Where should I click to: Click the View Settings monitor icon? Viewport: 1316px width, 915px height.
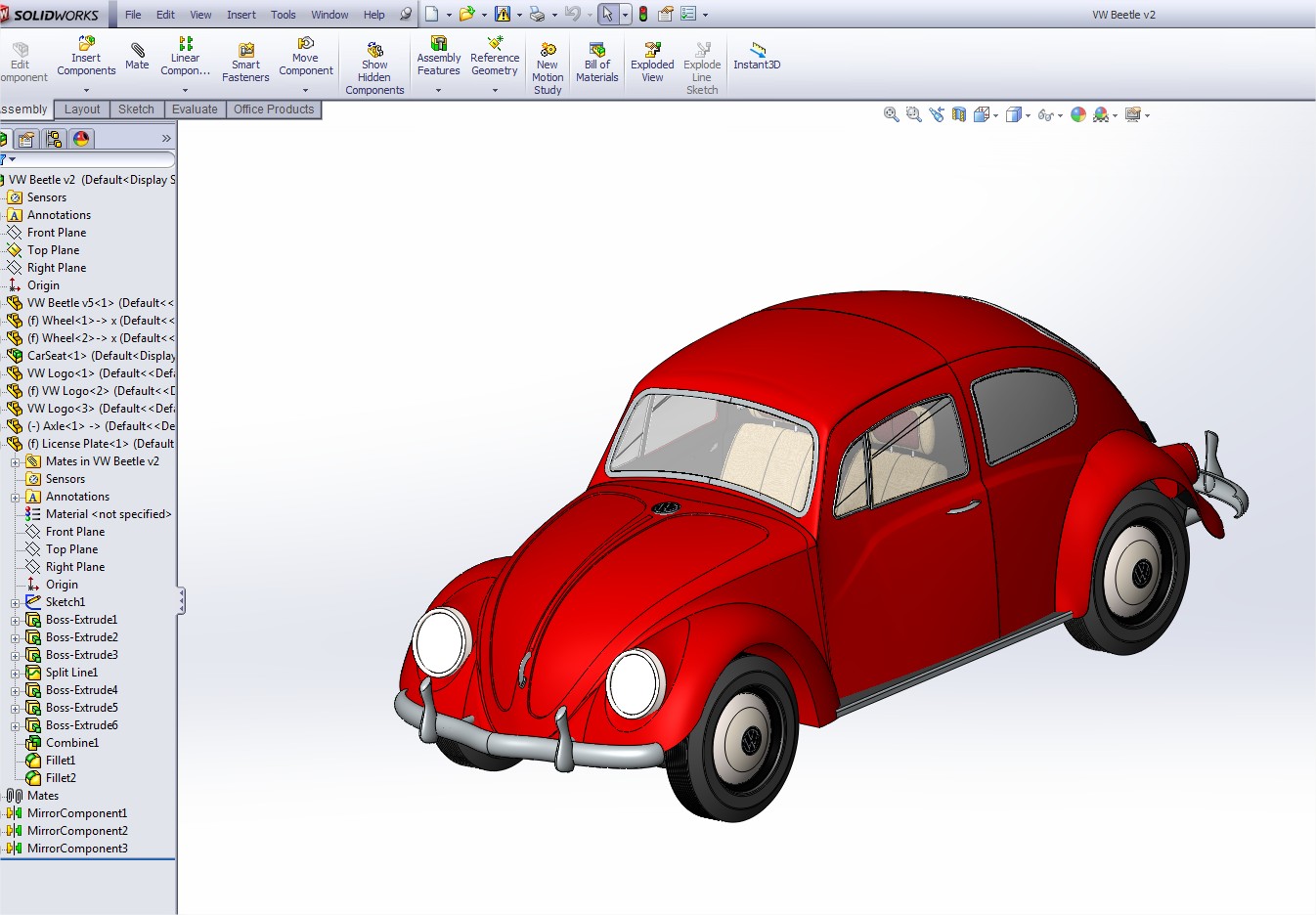(1133, 114)
